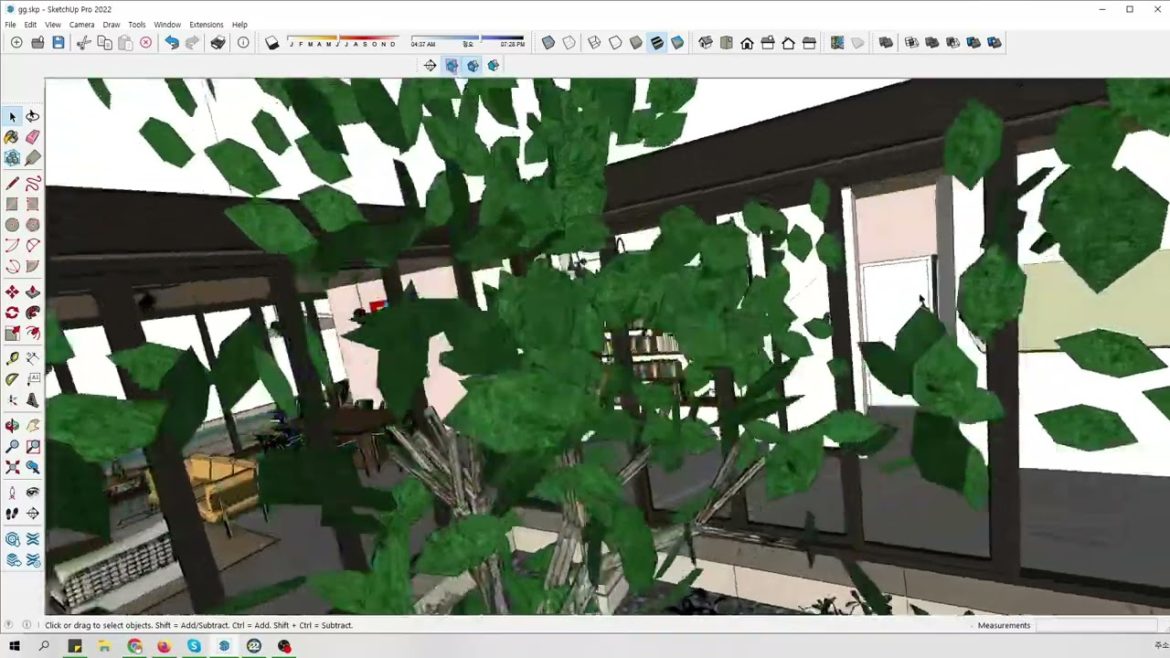The image size is (1170, 658).
Task: Toggle section plane display icon above viewport
Action: (x=451, y=65)
